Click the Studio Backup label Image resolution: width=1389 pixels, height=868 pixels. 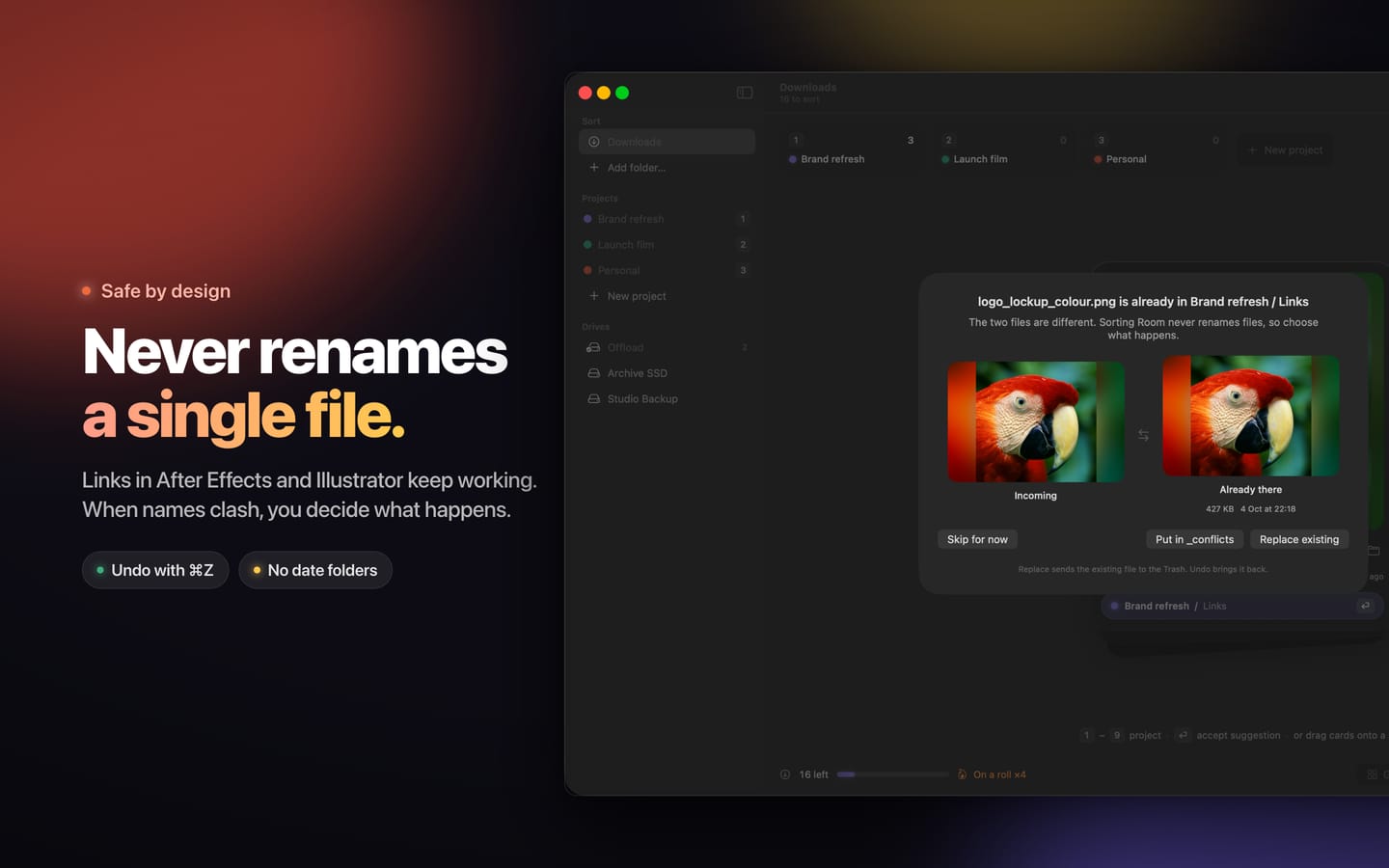tap(642, 399)
